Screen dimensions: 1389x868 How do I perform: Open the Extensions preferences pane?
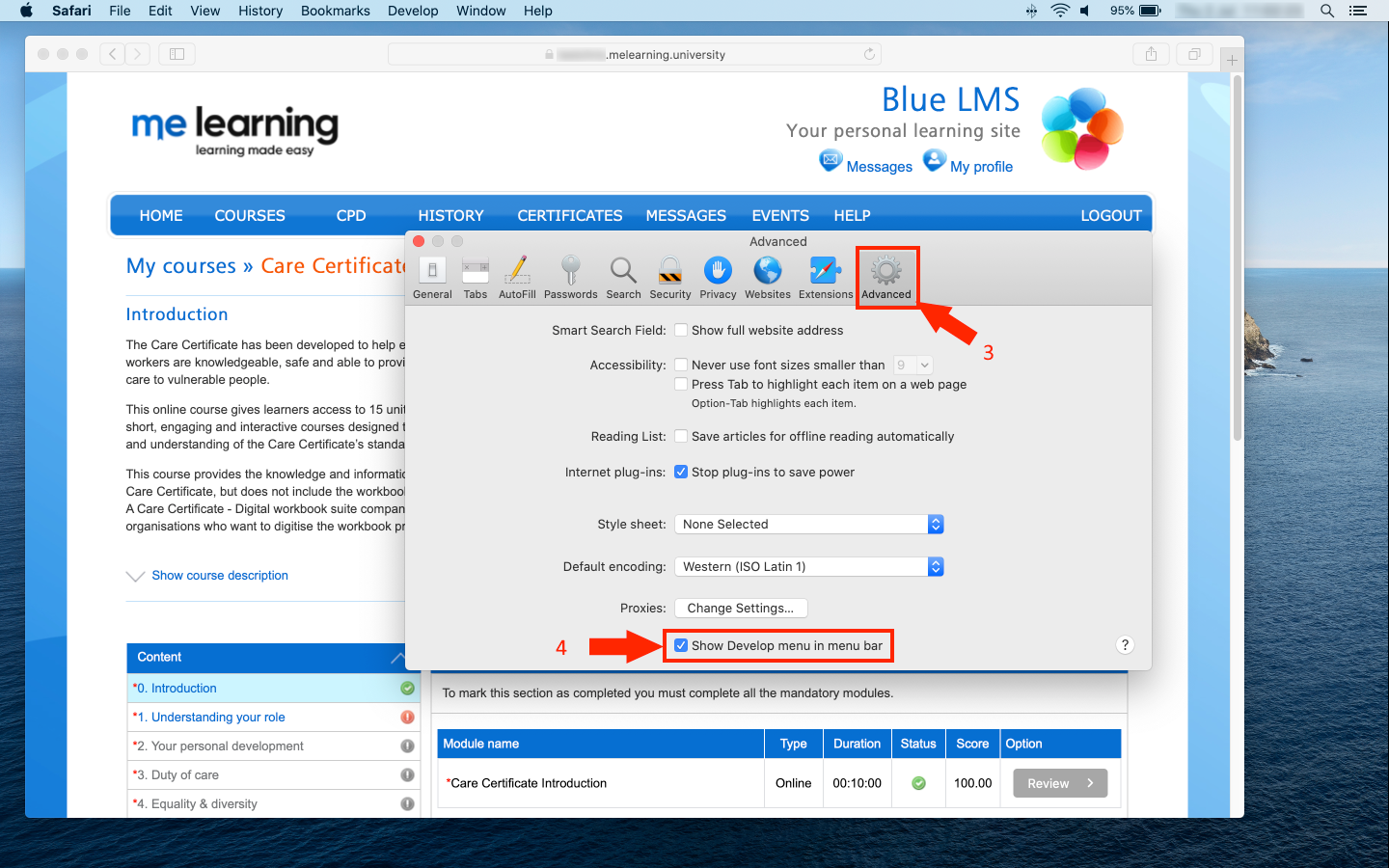tap(826, 278)
